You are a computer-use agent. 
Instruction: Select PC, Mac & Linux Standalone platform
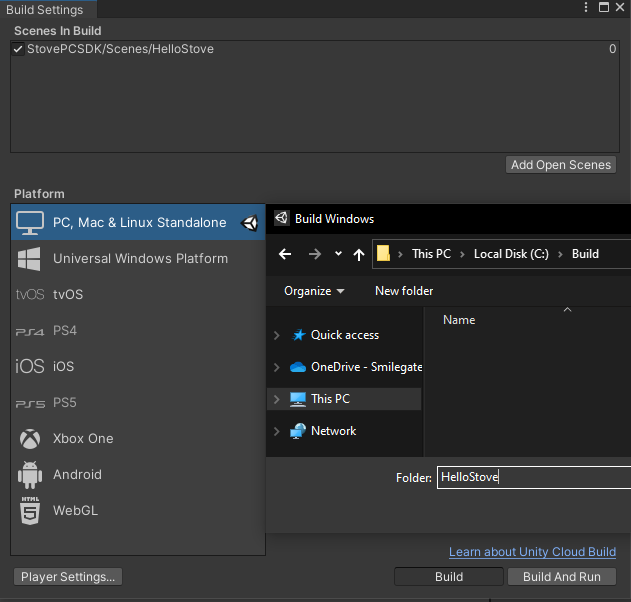tap(138, 223)
